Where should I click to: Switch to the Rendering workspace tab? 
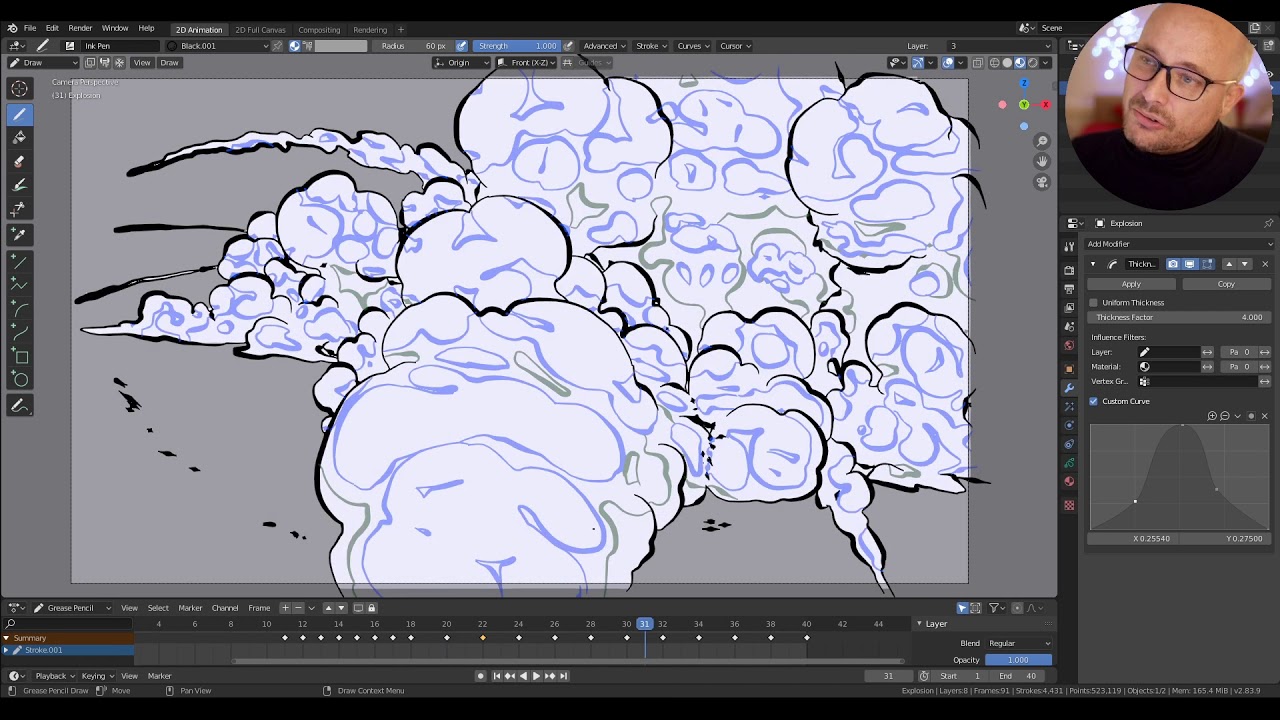tap(370, 29)
